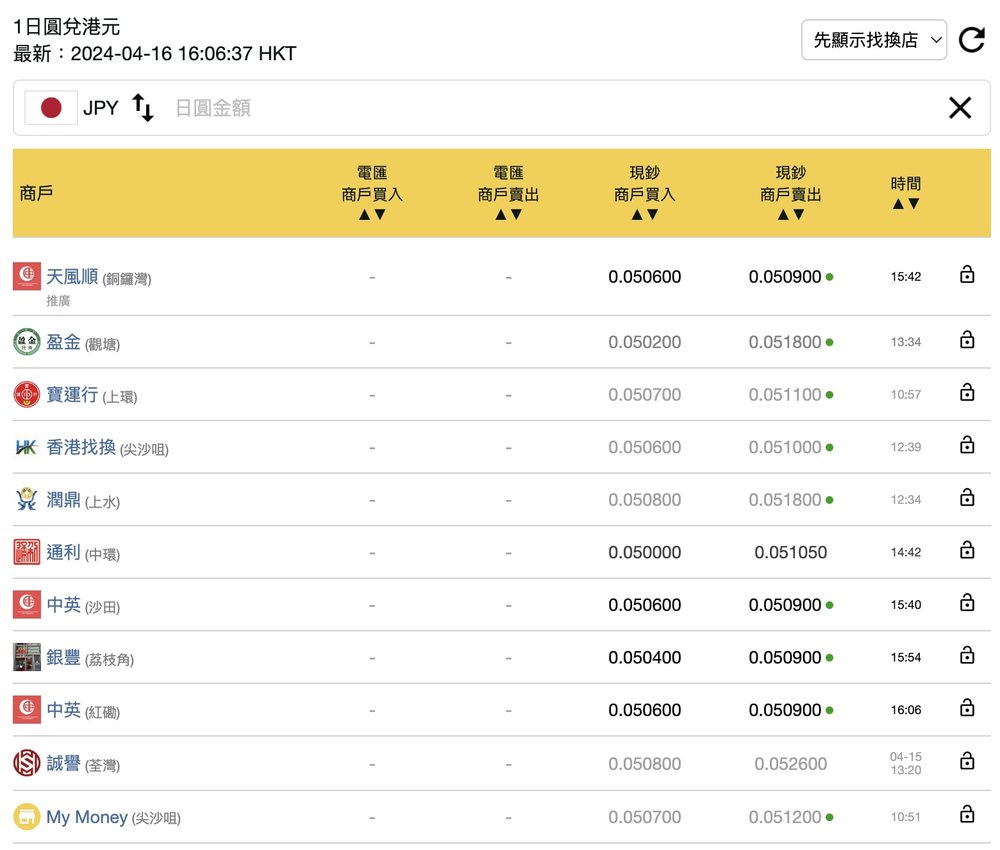Sort by 時間 column
The image size is (1000, 850).
coord(905,203)
